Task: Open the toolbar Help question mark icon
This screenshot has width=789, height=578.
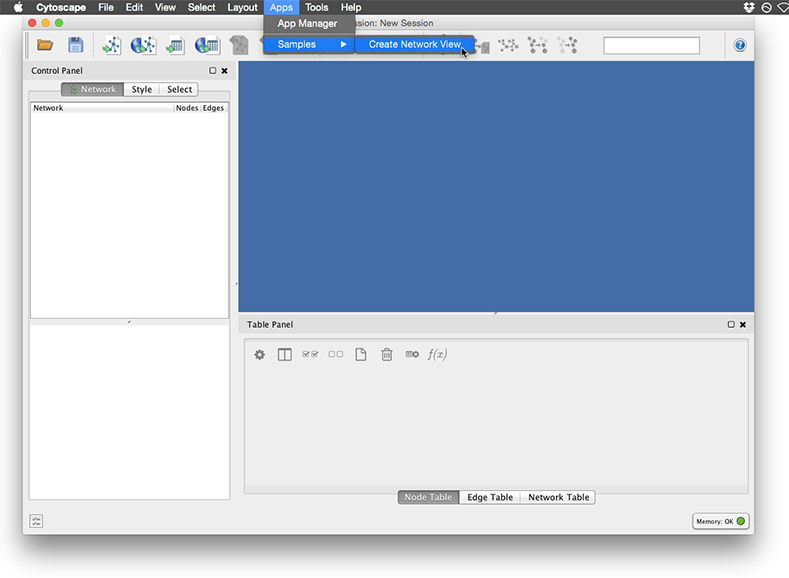Action: pyautogui.click(x=740, y=45)
